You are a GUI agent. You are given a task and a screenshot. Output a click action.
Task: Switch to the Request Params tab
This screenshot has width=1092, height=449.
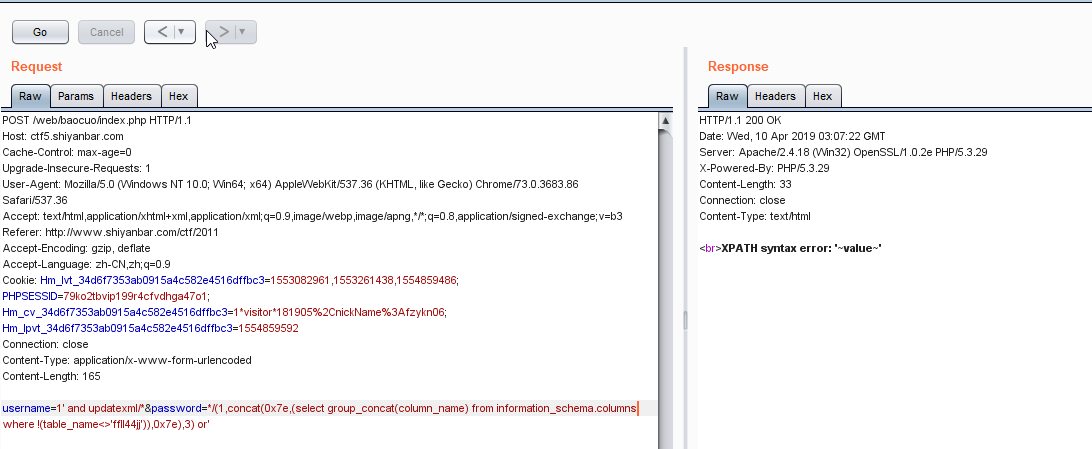tap(76, 96)
